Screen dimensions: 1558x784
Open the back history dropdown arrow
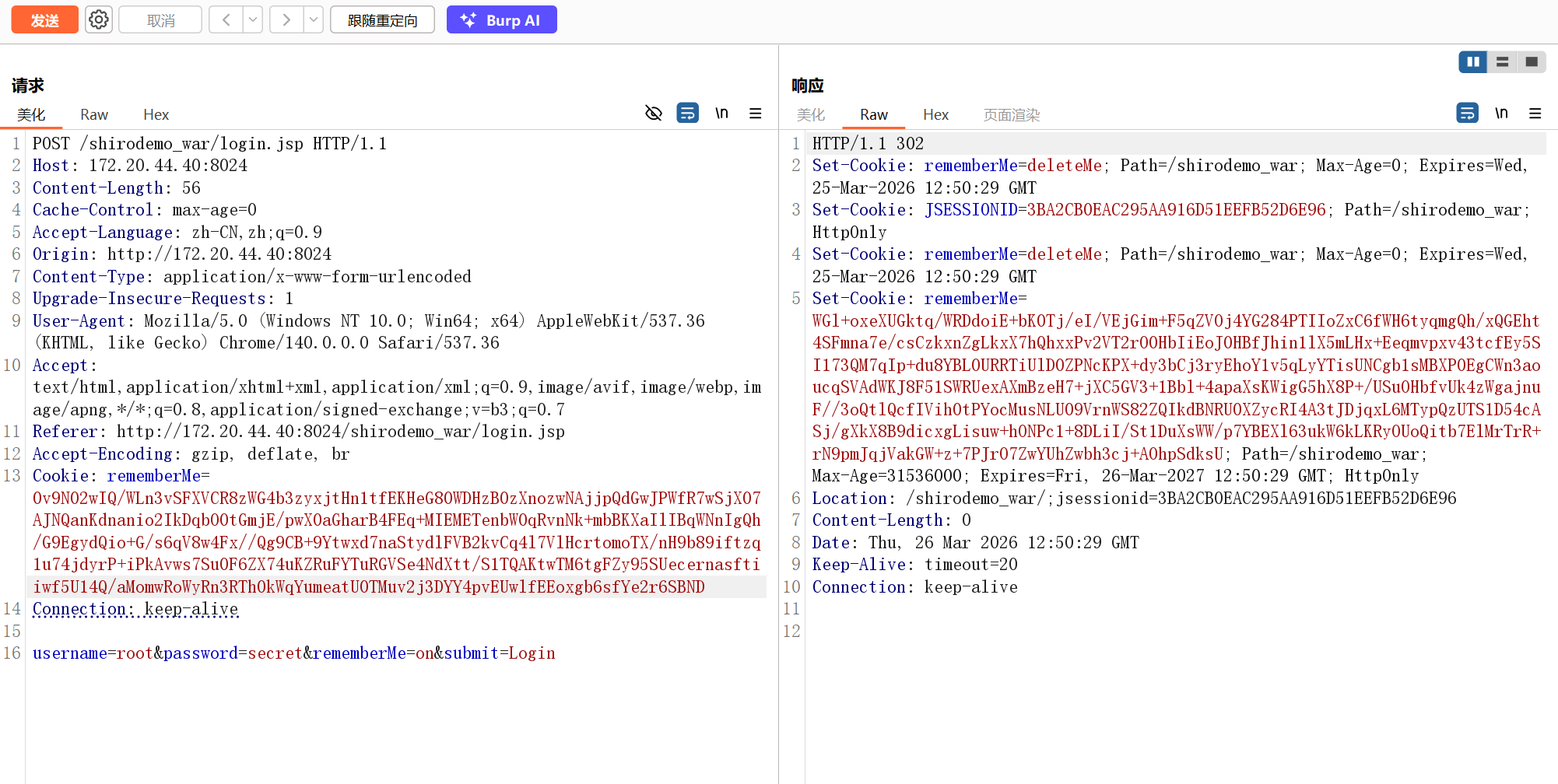(x=253, y=19)
